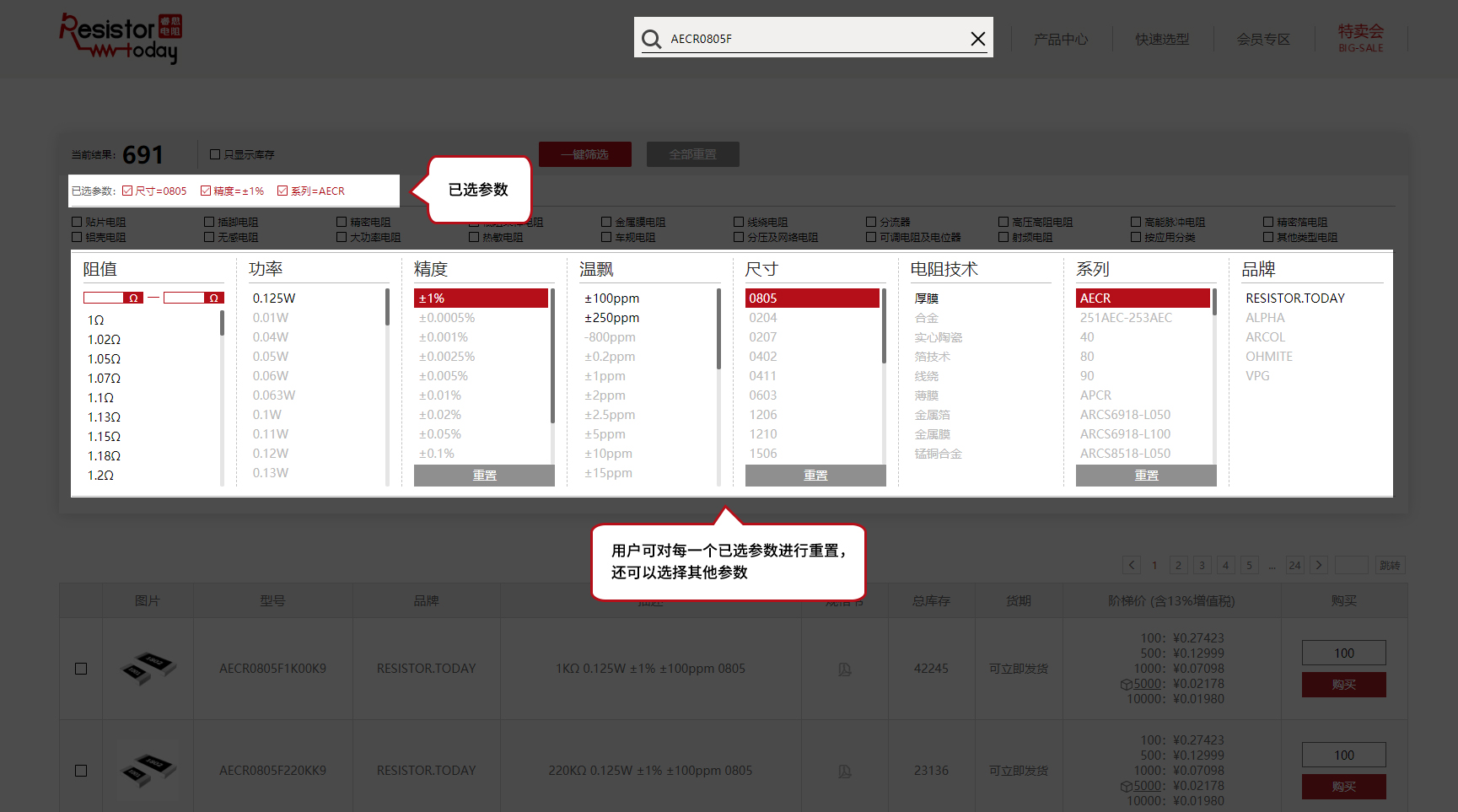Viewport: 1458px width, 812px height.
Task: Open datasheet PDF icon for AECR0805F220KK9
Action: point(844,772)
